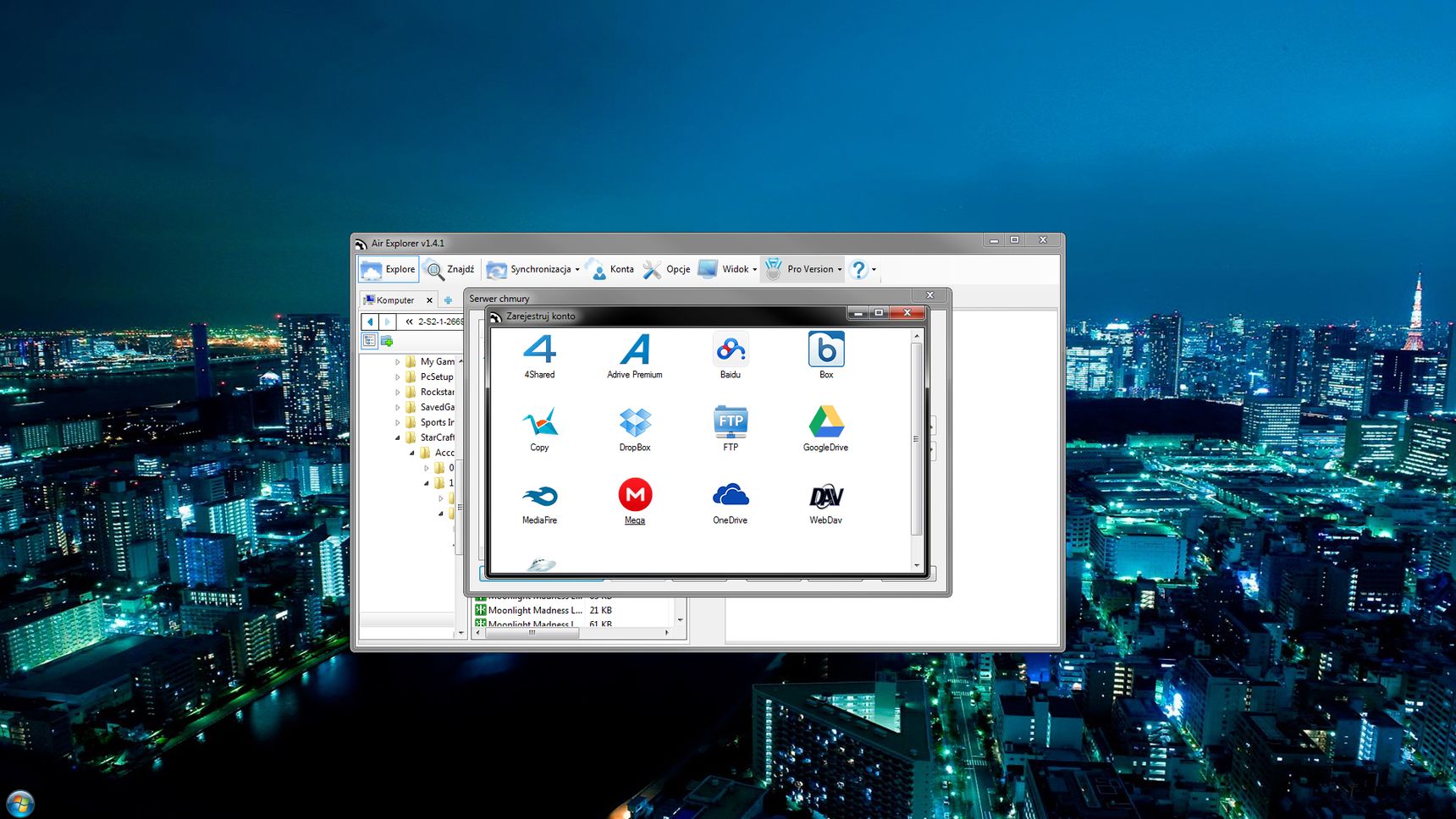The height and width of the screenshot is (819, 1456).
Task: Close the Serwer chmury dialog
Action: click(929, 294)
